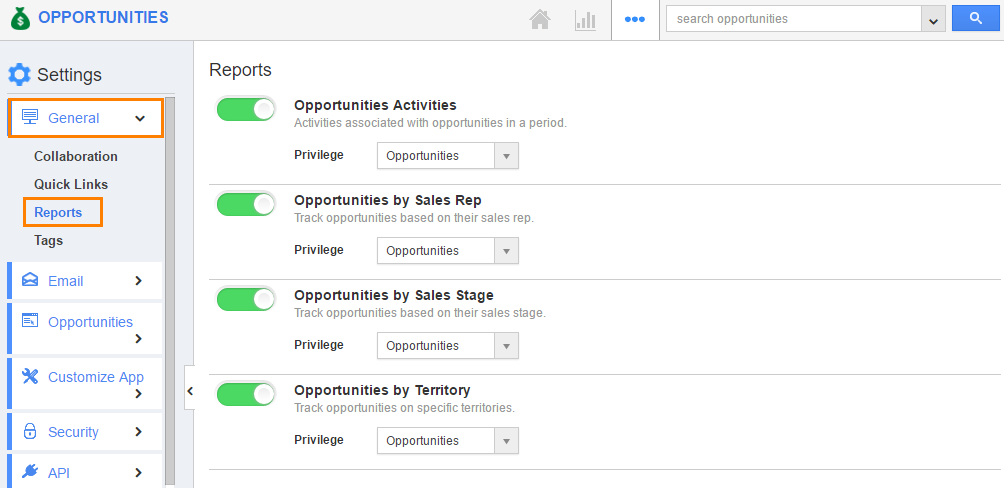Image resolution: width=1004 pixels, height=488 pixels.
Task: Click the Opportunities money bag logo
Action: (x=20, y=18)
